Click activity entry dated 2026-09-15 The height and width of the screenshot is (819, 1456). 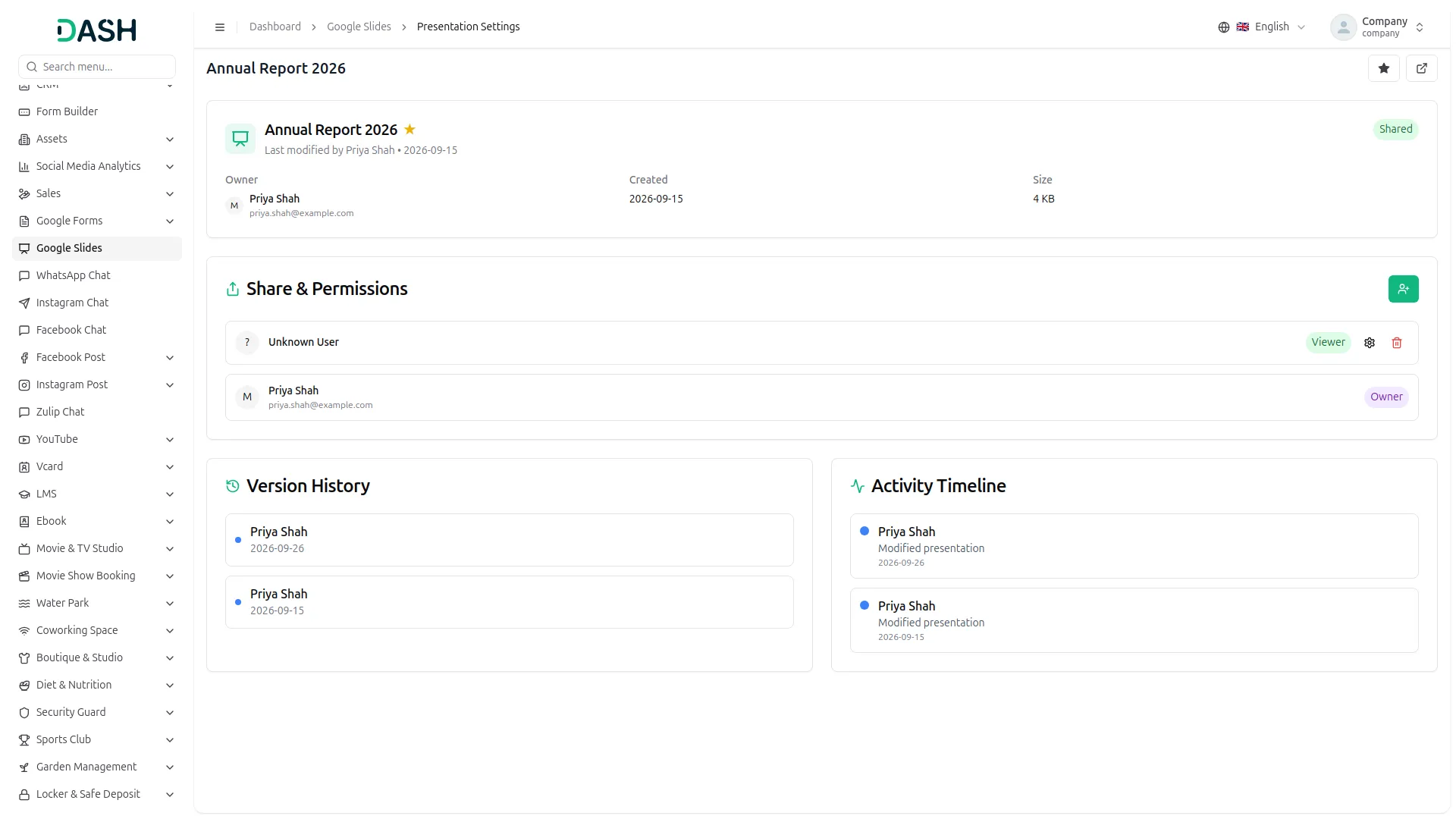coord(1134,620)
